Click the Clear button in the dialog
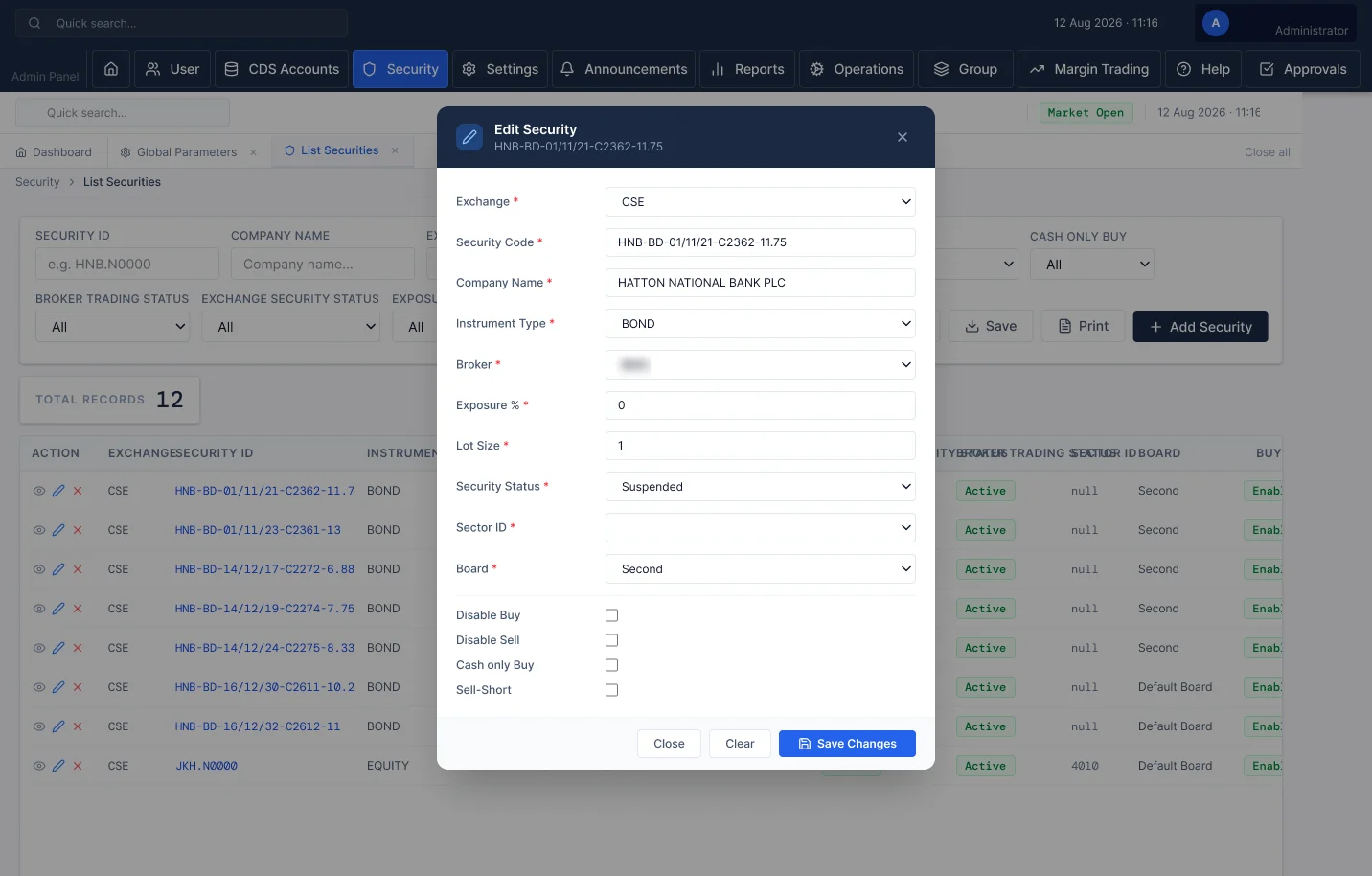The width and height of the screenshot is (1372, 876). click(740, 744)
